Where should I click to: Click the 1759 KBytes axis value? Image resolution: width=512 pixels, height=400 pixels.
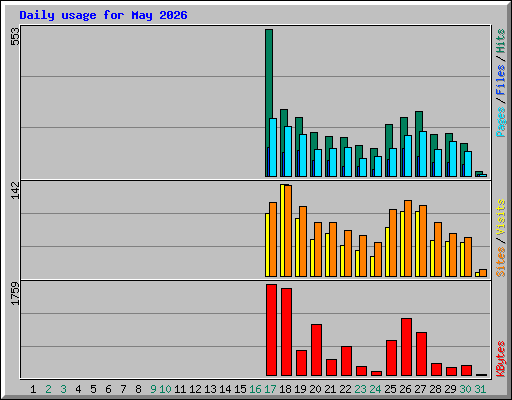click(15, 294)
